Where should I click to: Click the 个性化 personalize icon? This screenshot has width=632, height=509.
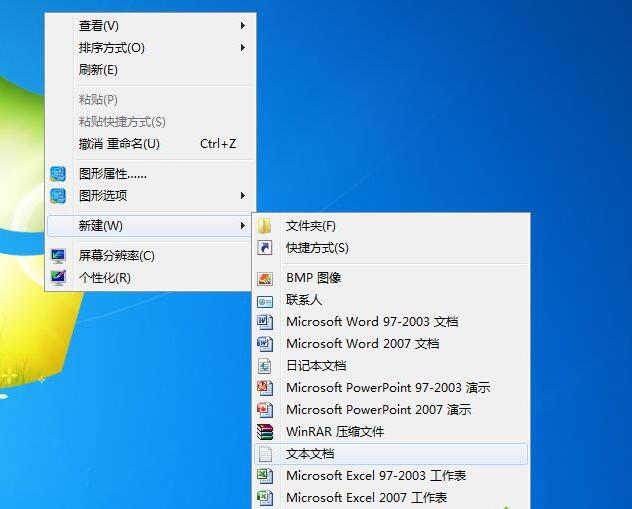(58, 277)
